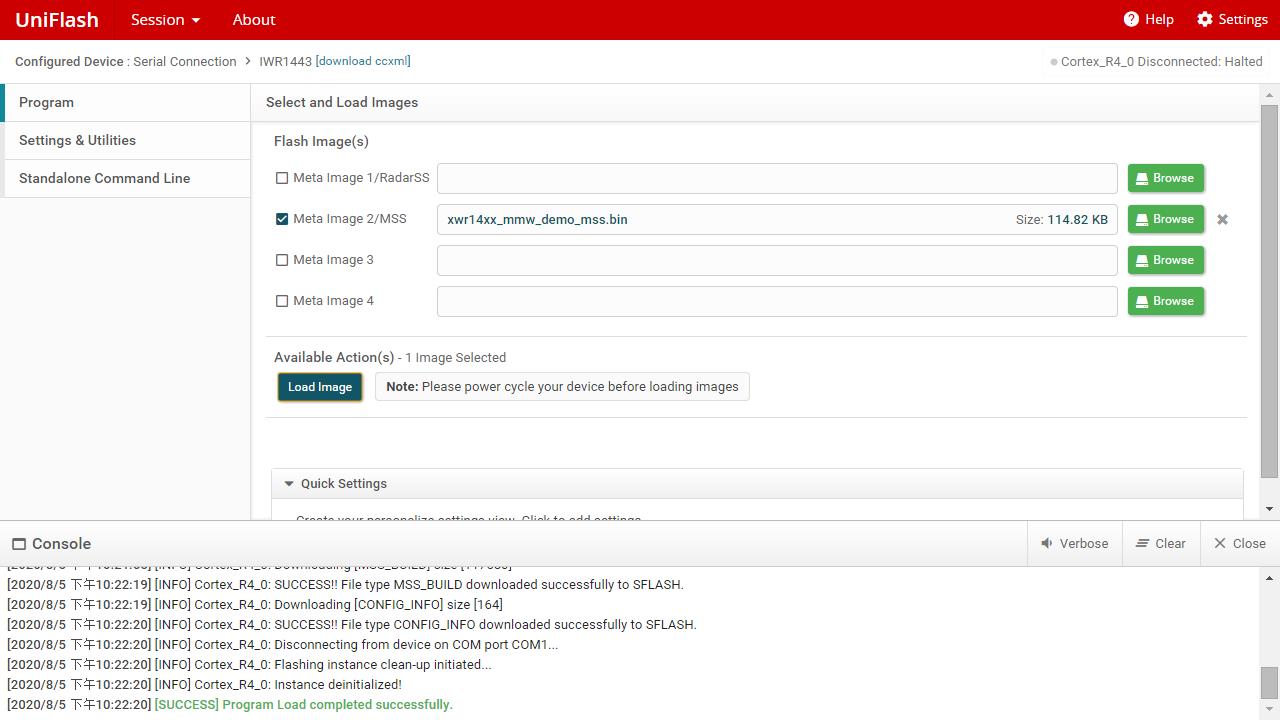The image size is (1280, 720).
Task: Click the xwr14xx_mmw_demo_mss.bin file field
Action: 777,219
